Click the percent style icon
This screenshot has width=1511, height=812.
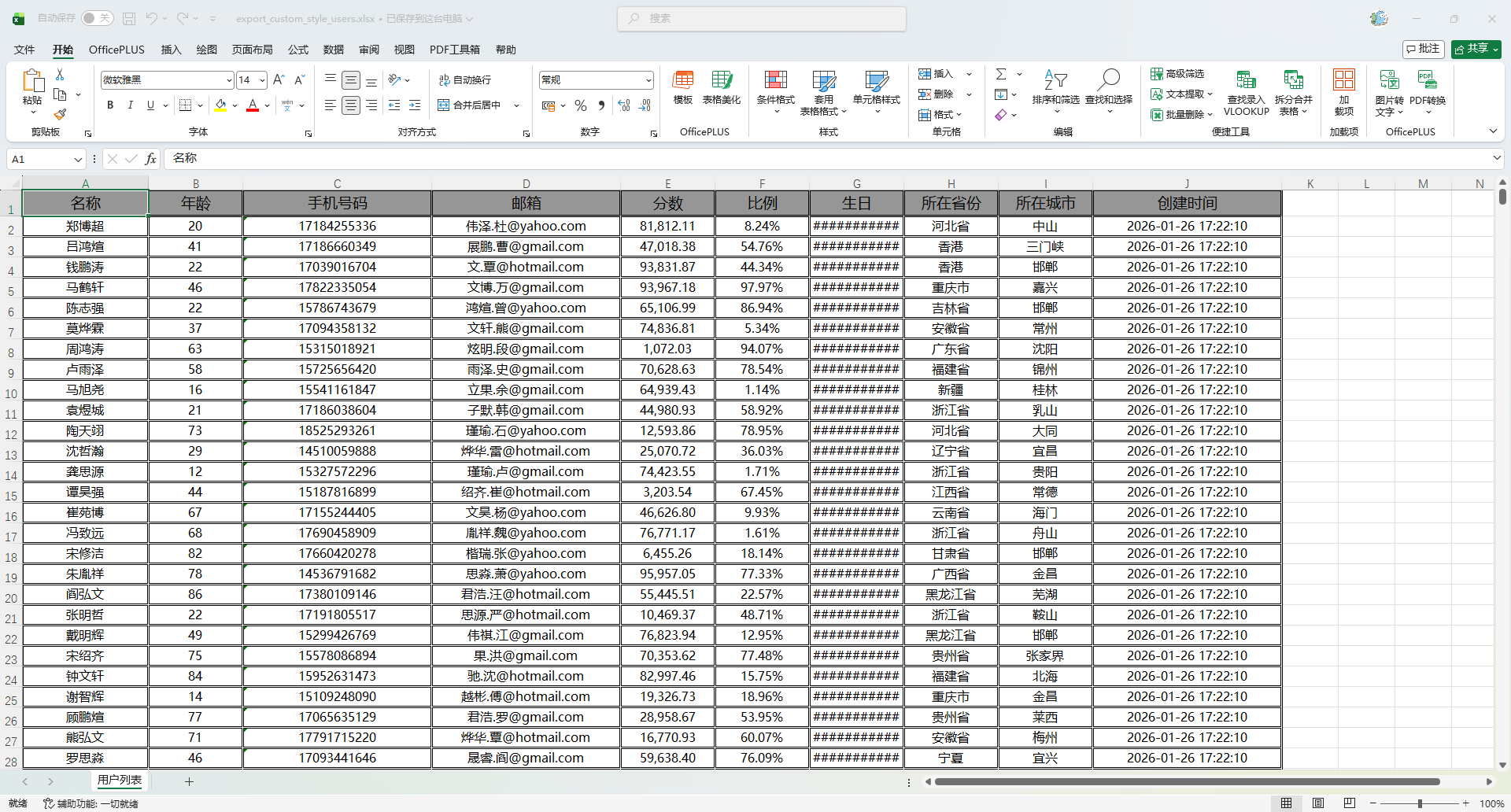click(x=581, y=105)
